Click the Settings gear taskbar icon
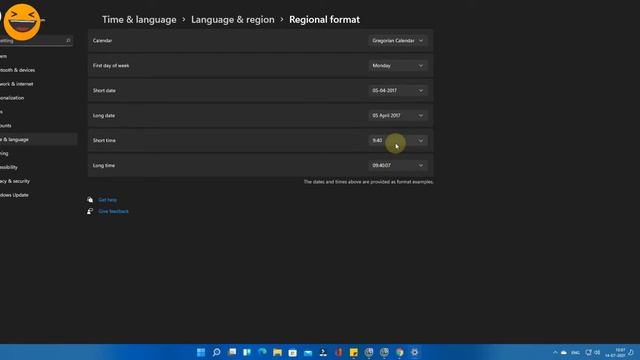 pyautogui.click(x=414, y=352)
